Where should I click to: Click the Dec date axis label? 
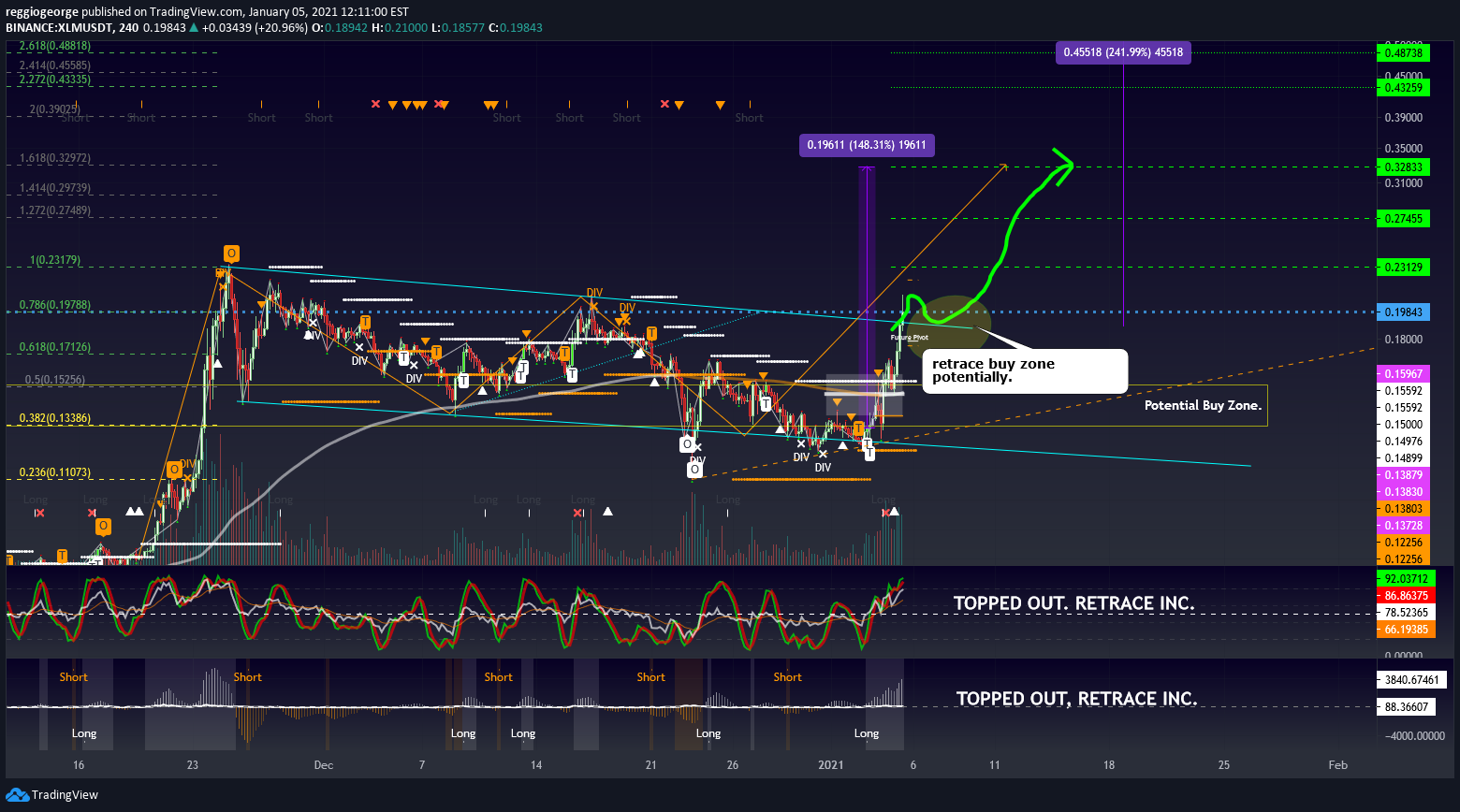click(x=324, y=765)
